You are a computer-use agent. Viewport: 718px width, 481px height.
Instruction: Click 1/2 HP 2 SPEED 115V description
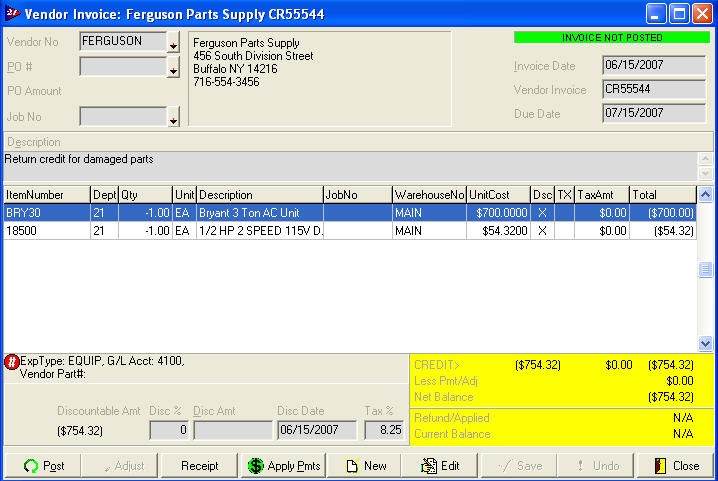[x=260, y=230]
